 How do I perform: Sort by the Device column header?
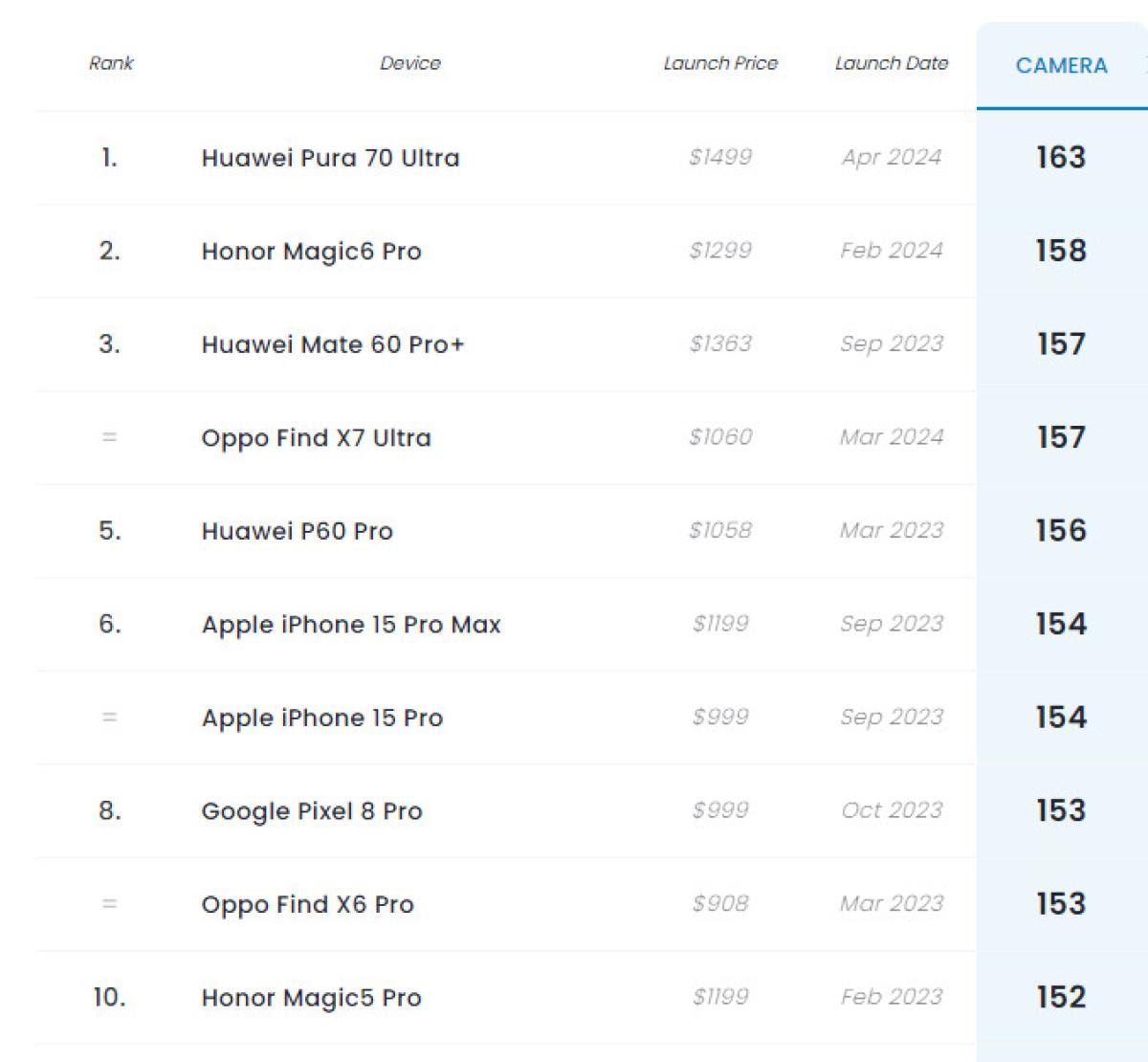[x=410, y=63]
